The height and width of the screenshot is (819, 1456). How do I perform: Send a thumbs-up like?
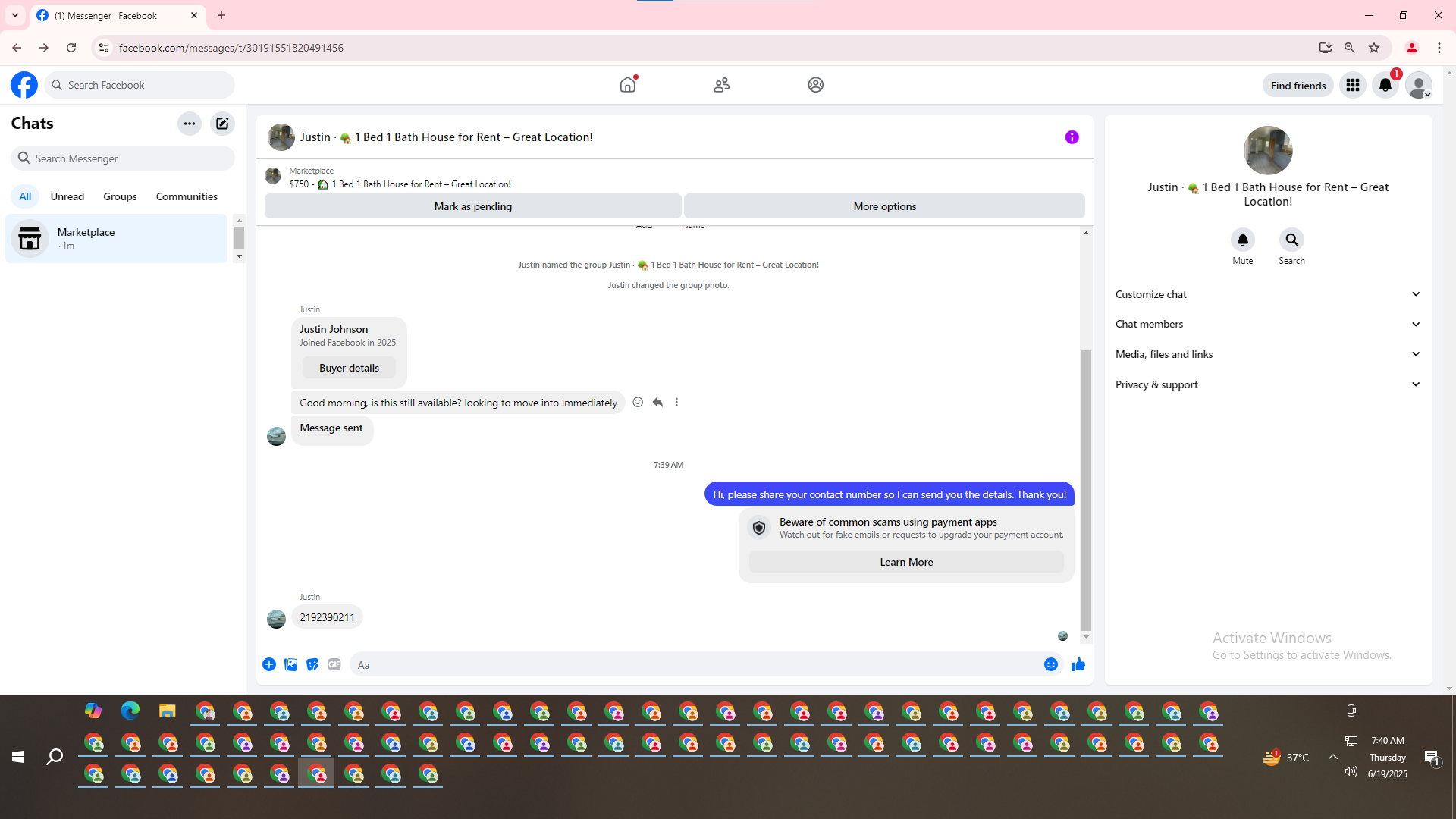(1078, 664)
